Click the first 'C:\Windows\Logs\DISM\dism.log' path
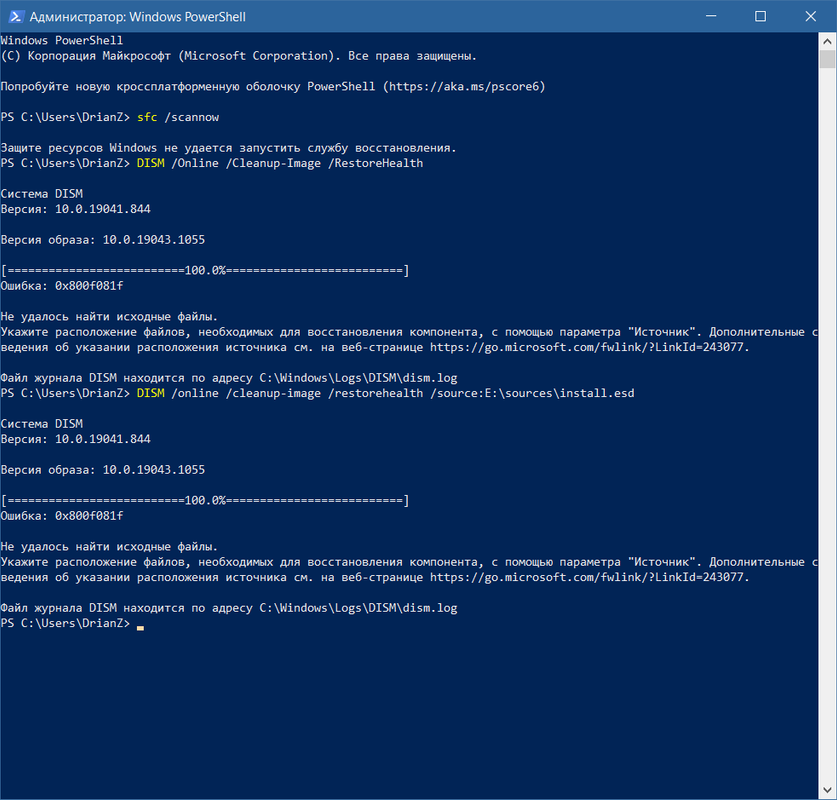 (358, 378)
